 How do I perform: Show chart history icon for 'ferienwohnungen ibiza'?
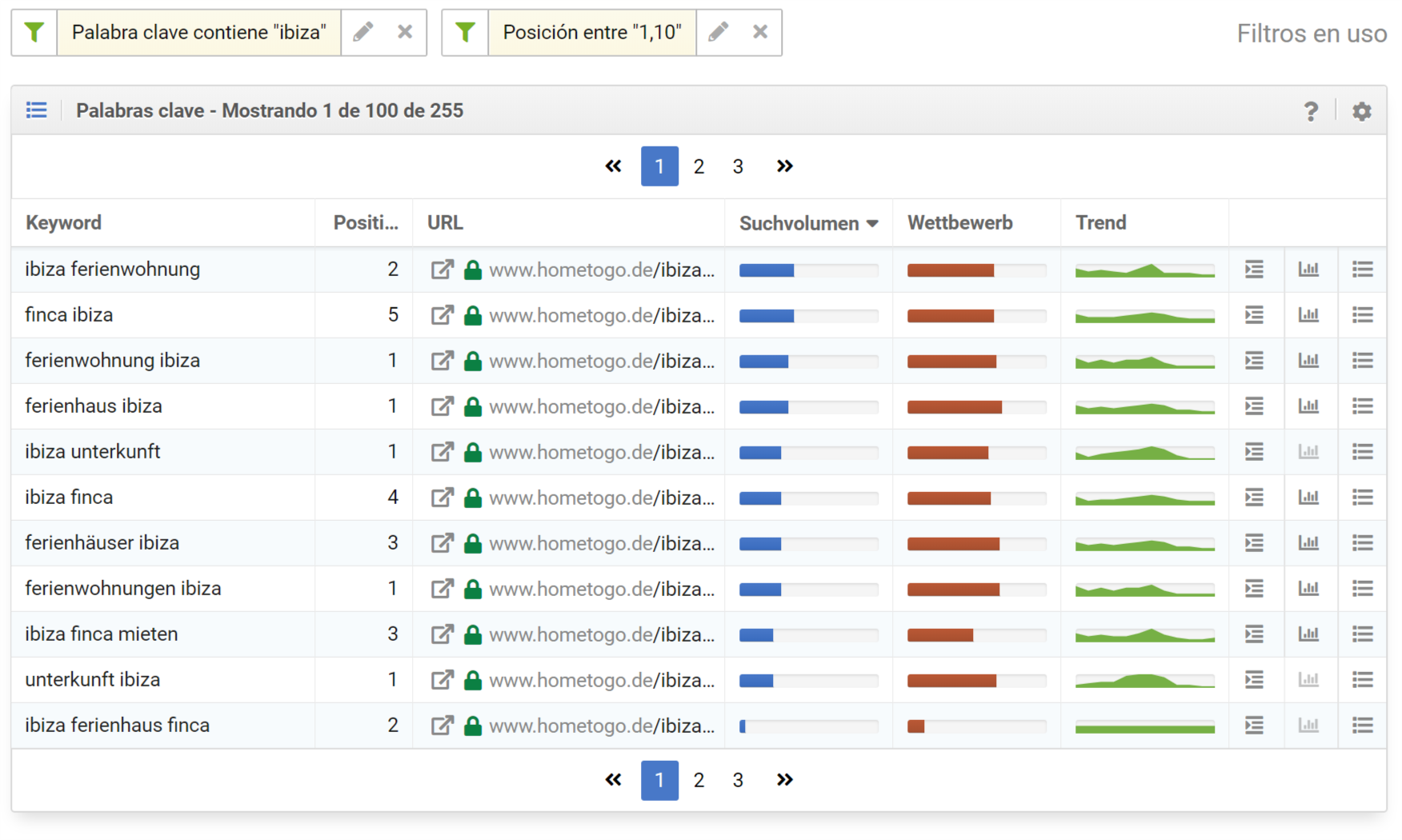pyautogui.click(x=1308, y=589)
